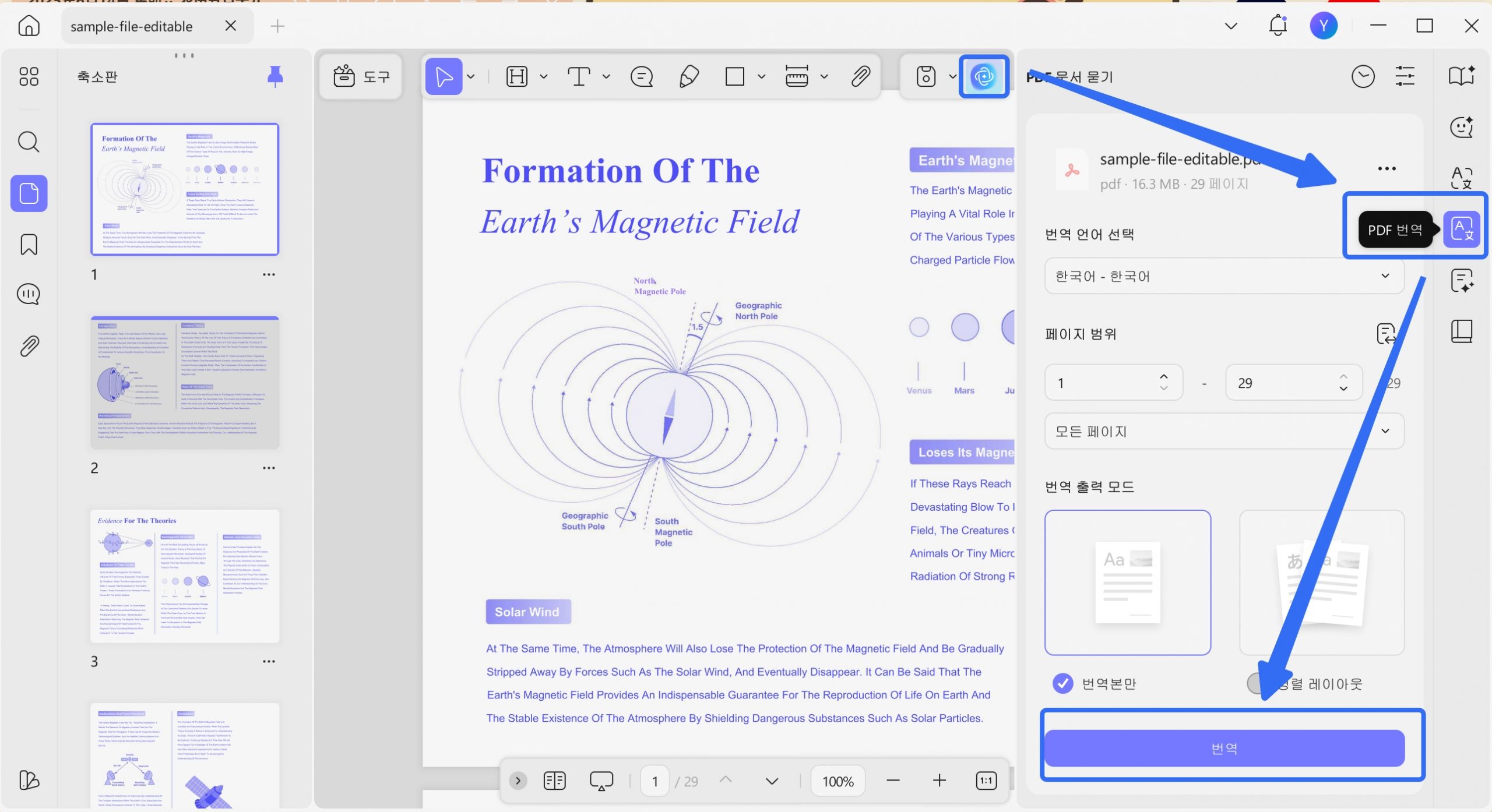The width and height of the screenshot is (1492, 812).
Task: Pin the thumbnail panel with pushpin icon
Action: tap(275, 76)
